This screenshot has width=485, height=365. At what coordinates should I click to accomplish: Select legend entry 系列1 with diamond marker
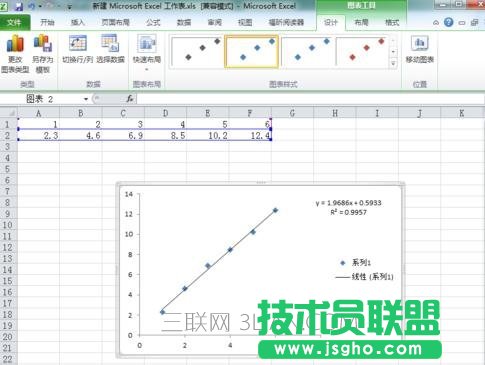[355, 263]
